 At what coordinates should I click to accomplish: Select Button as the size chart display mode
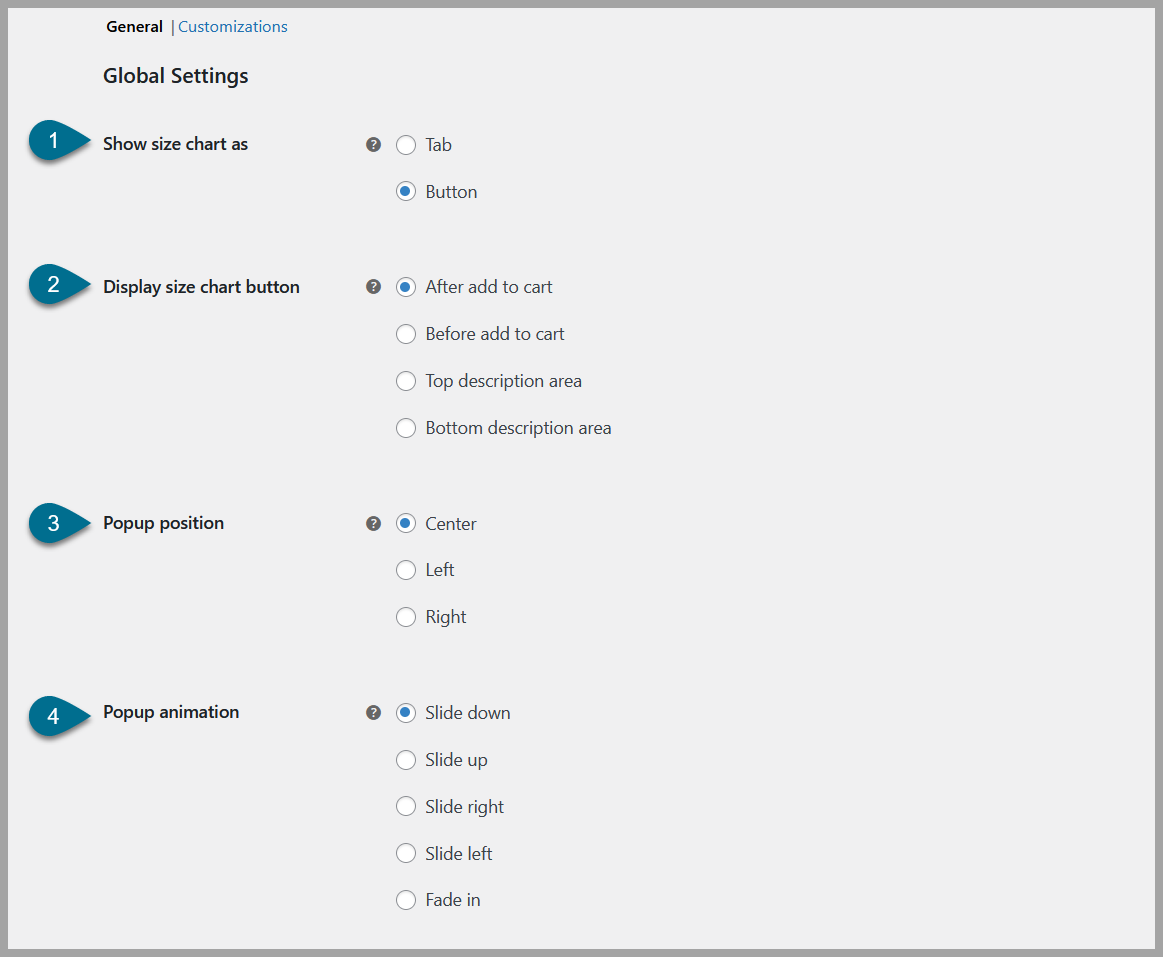point(406,191)
